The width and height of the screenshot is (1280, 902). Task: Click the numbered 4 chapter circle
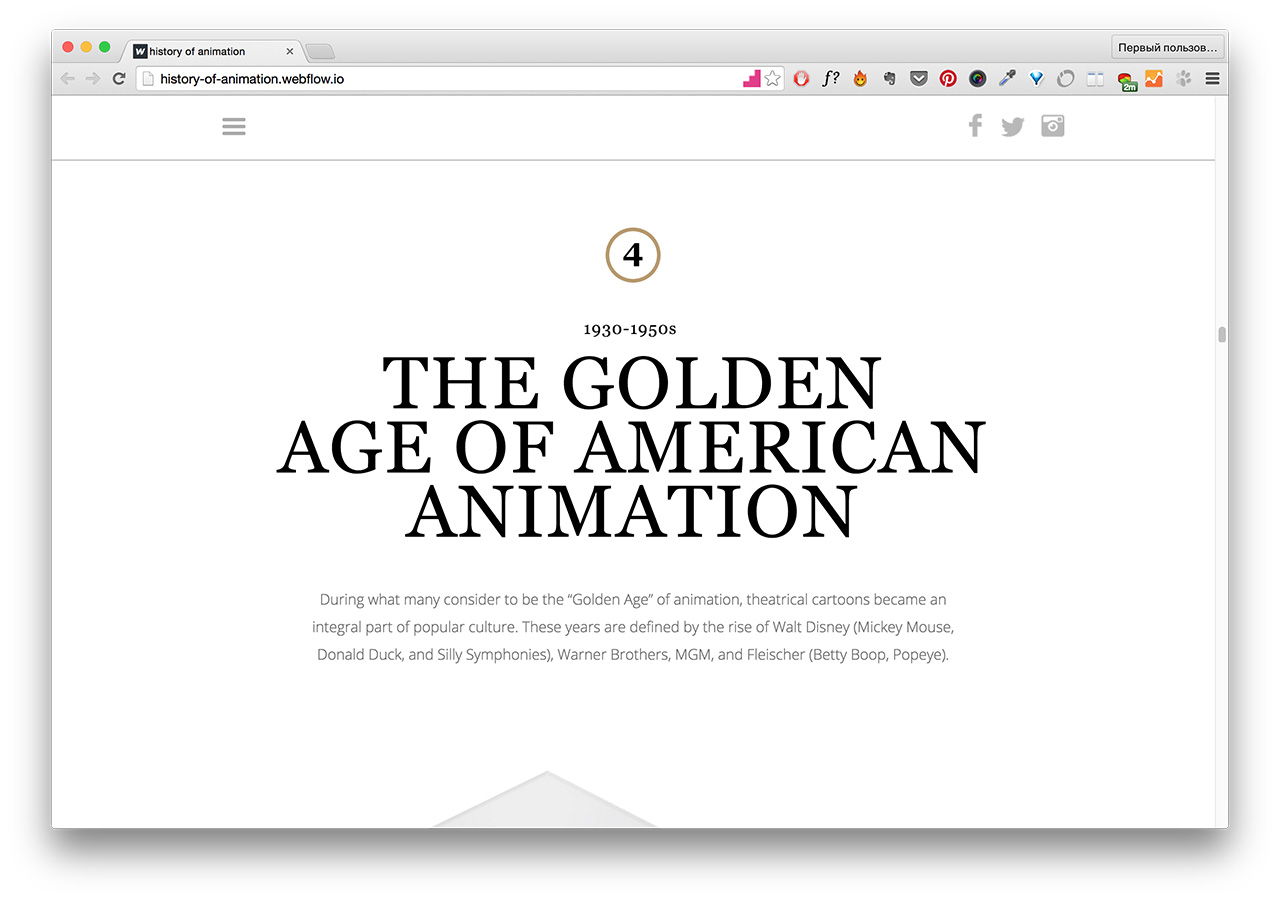pos(633,255)
